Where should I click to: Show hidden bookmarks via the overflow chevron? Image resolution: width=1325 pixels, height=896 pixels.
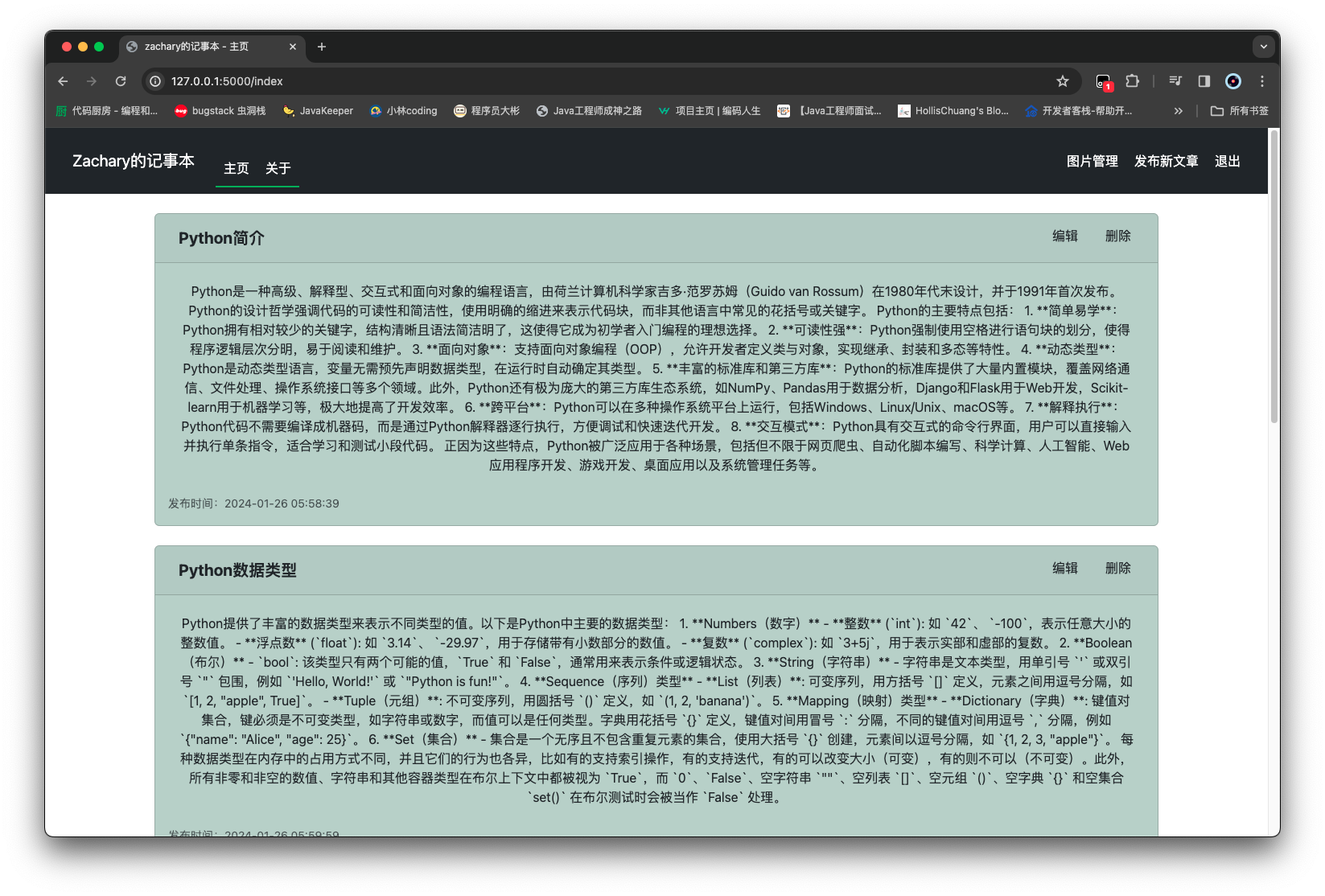point(1179,111)
